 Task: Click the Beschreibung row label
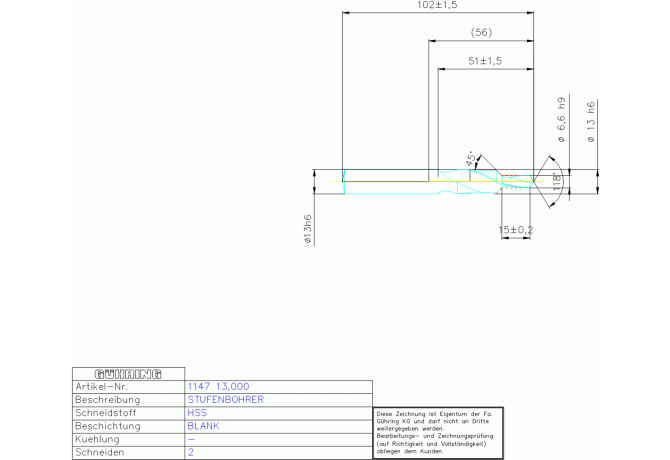[107, 400]
